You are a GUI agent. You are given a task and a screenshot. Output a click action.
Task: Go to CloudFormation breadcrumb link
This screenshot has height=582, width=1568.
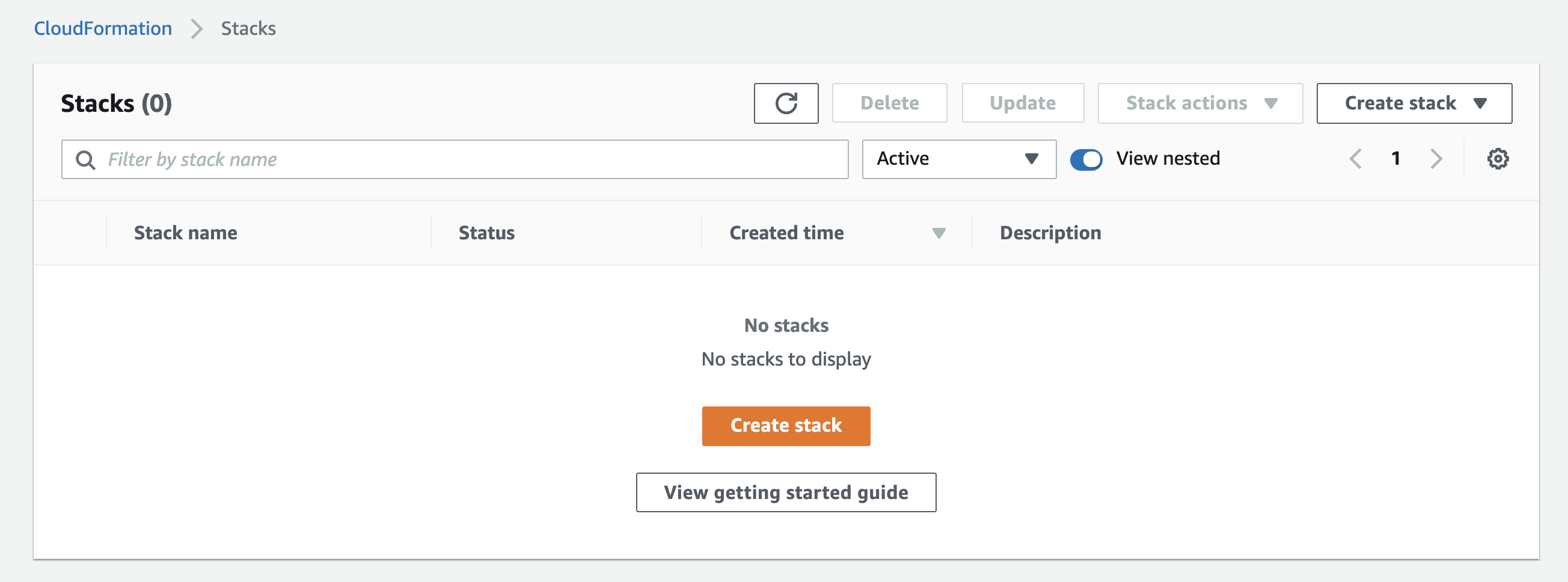coord(103,29)
